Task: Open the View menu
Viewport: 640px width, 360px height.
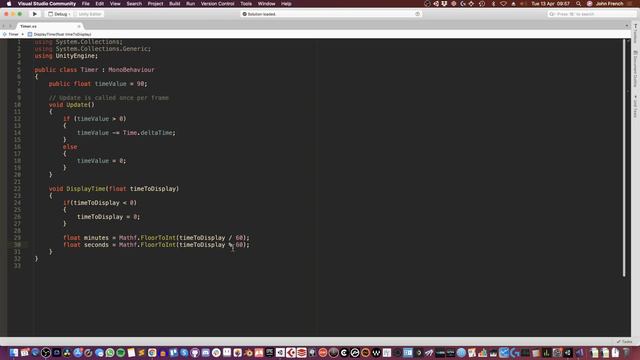Action: click(115, 4)
